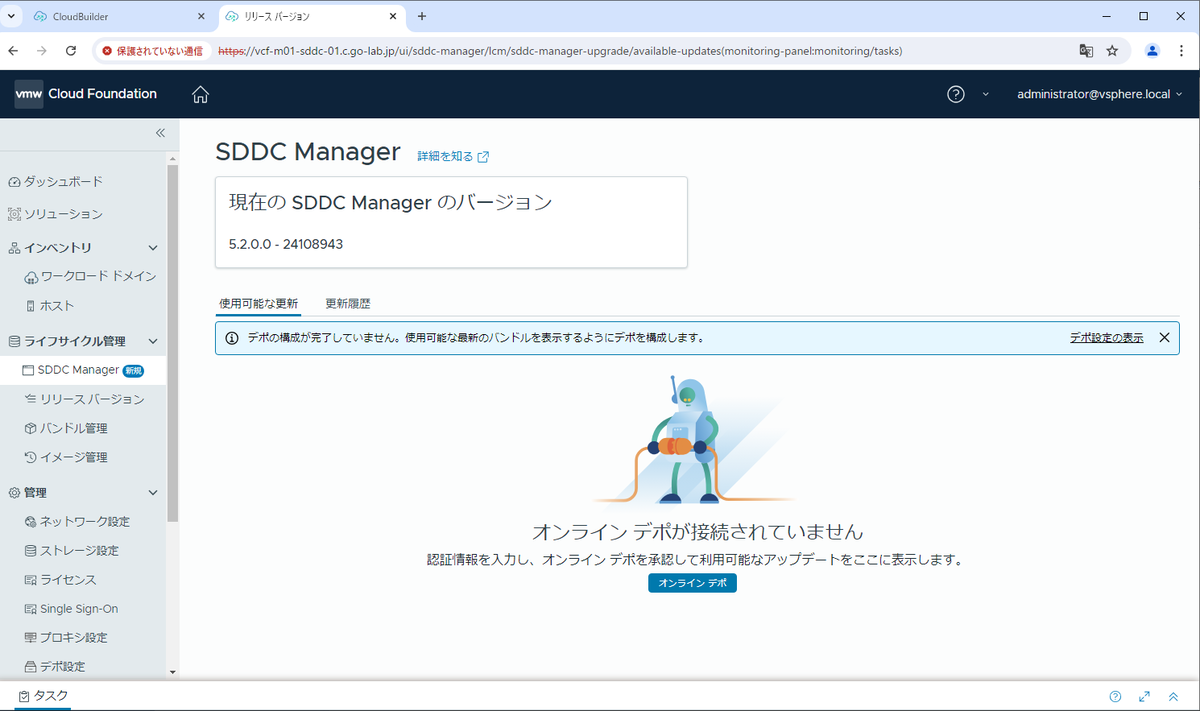The width and height of the screenshot is (1200, 711).
Task: Open ダッシュボード in sidebar
Action: pyautogui.click(x=55, y=181)
